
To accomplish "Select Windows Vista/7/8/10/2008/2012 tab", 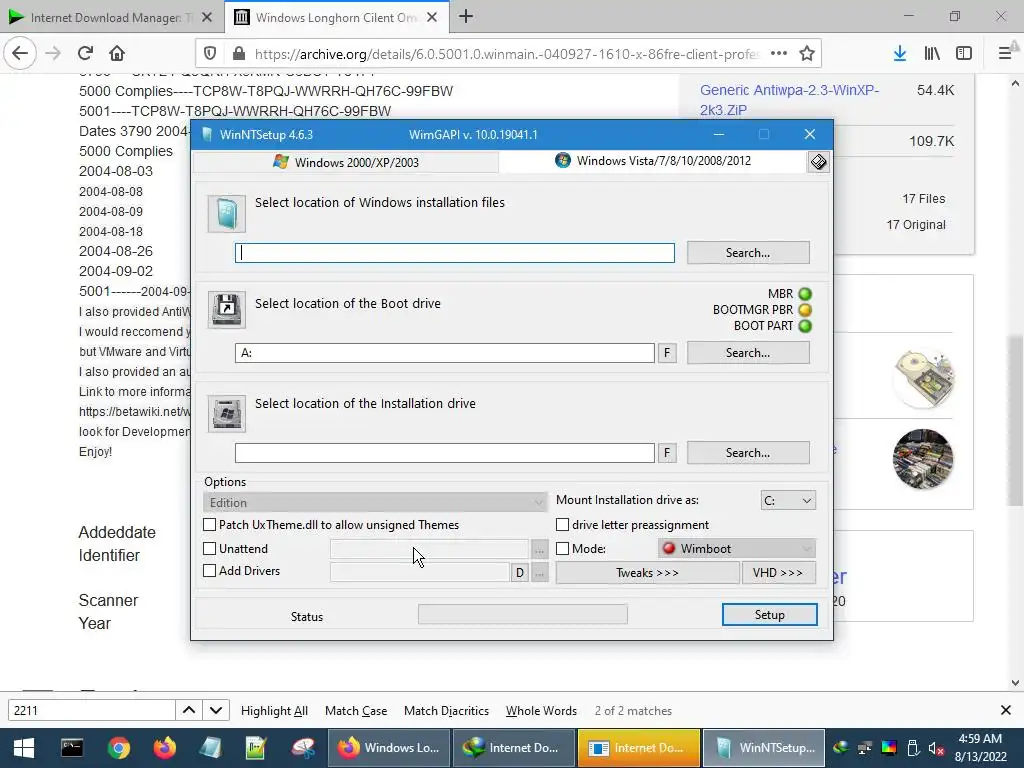I will [x=653, y=161].
